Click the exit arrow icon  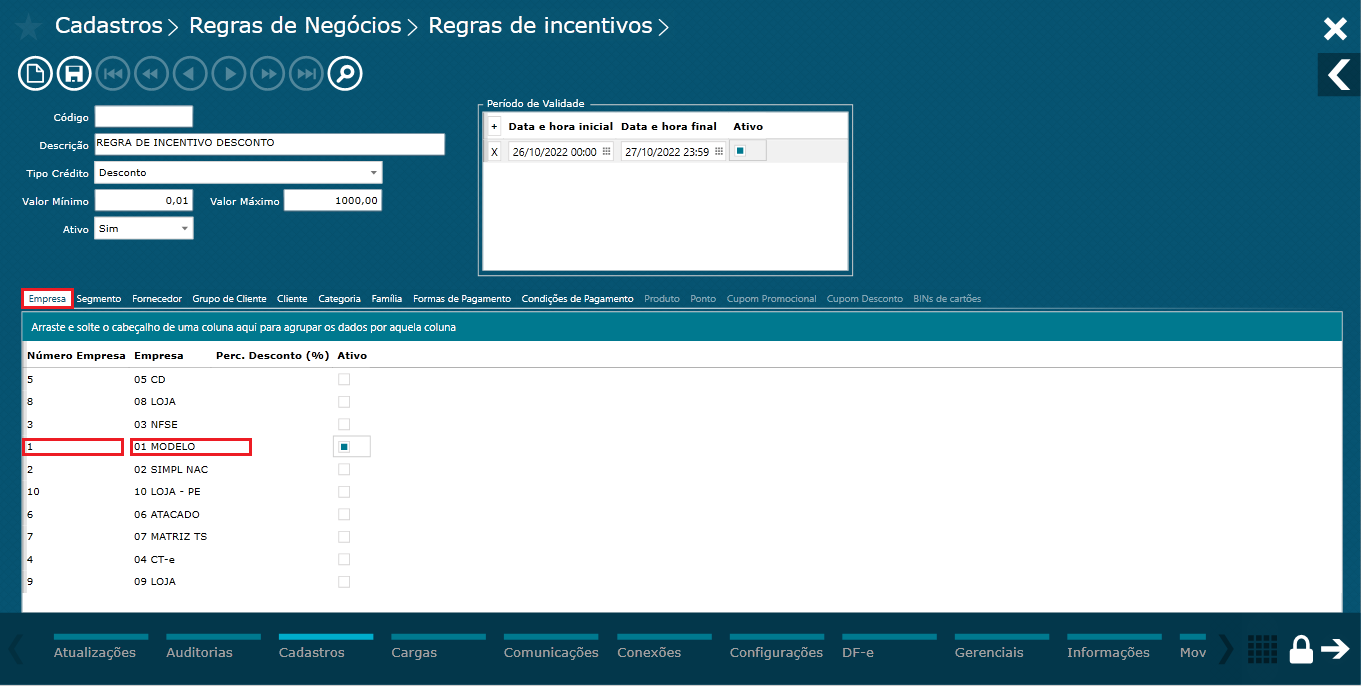pyautogui.click(x=1335, y=649)
